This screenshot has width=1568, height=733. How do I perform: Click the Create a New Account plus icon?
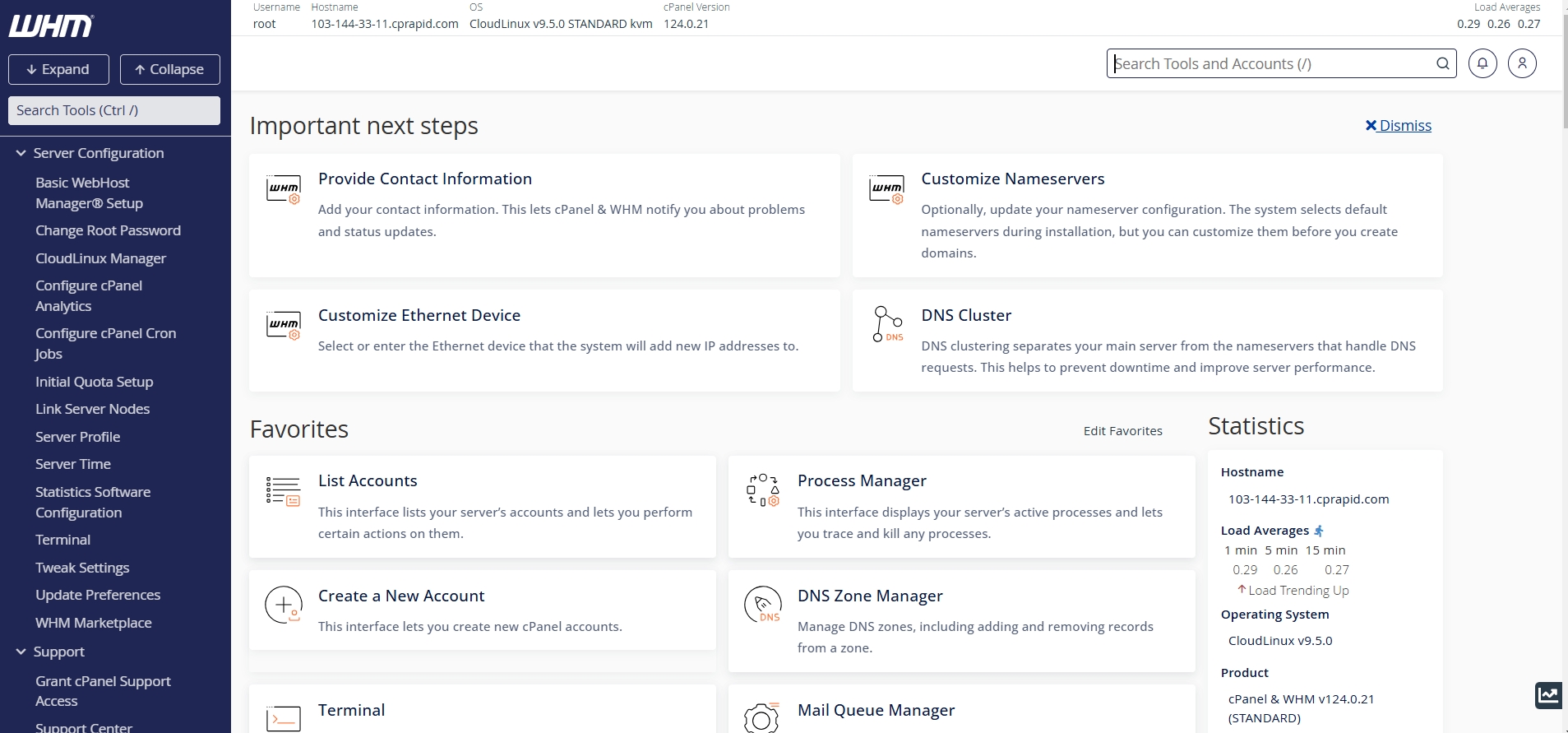(284, 605)
